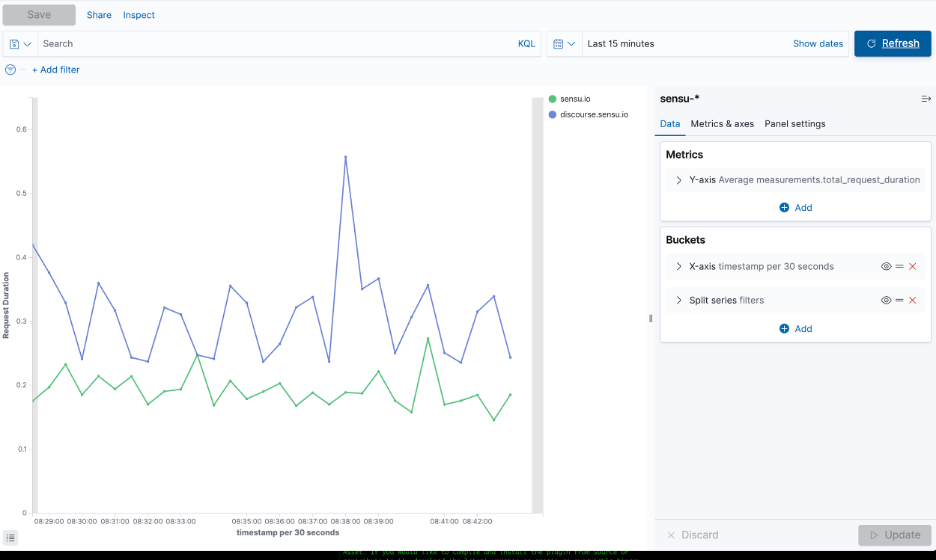Click the sensu-* index pattern title
This screenshot has height=560, width=936.
coord(679,99)
